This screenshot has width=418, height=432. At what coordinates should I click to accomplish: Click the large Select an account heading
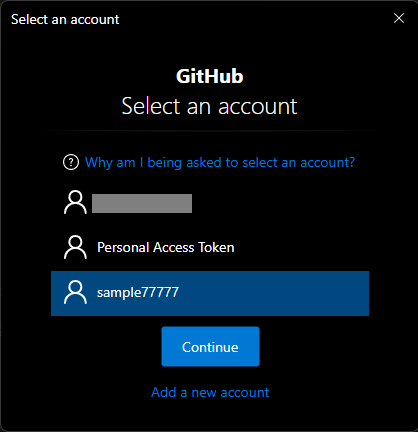pos(209,106)
